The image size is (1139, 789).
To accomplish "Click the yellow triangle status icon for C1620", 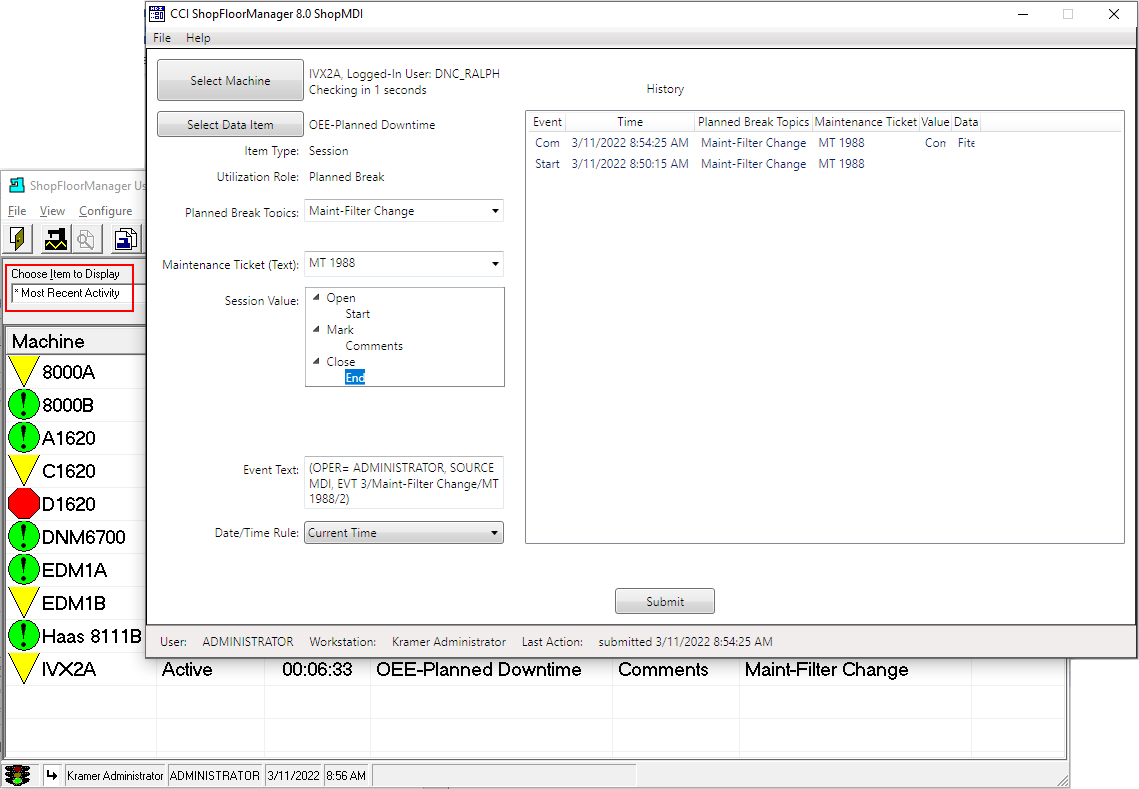I will pos(23,470).
